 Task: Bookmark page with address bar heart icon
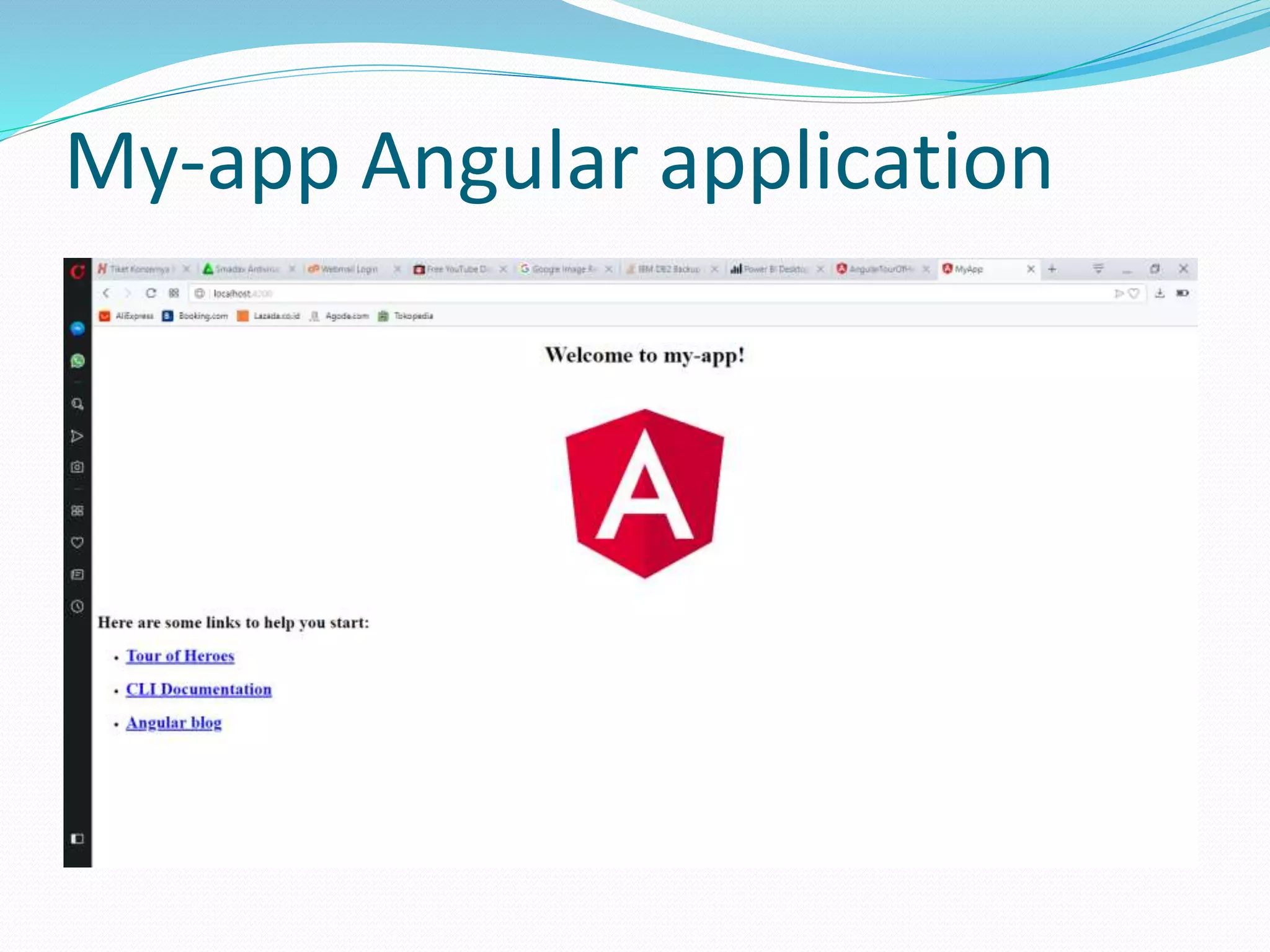[x=1134, y=294]
